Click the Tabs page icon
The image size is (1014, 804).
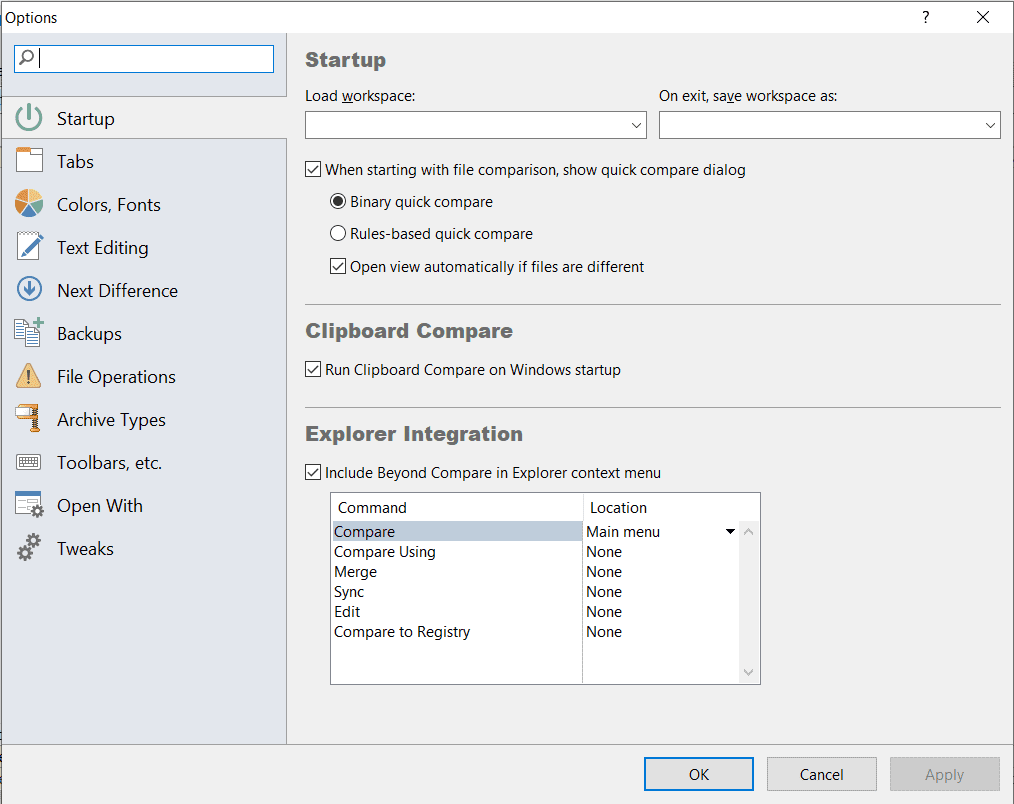click(29, 160)
